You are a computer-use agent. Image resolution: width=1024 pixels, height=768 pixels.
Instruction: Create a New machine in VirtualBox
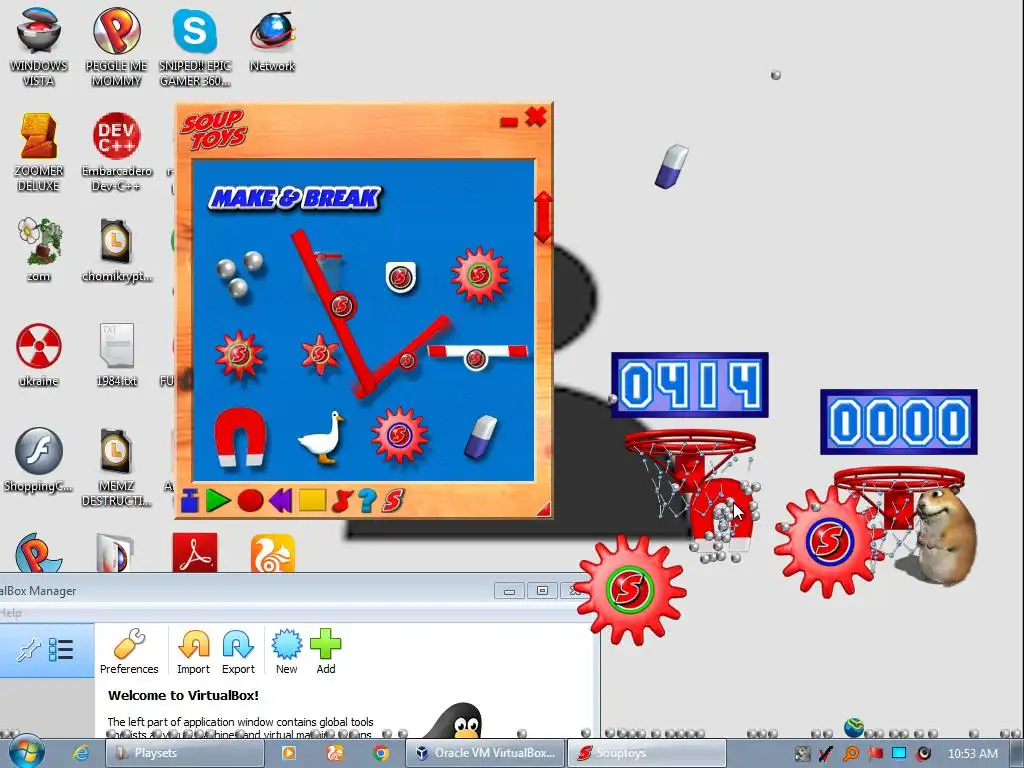[287, 650]
